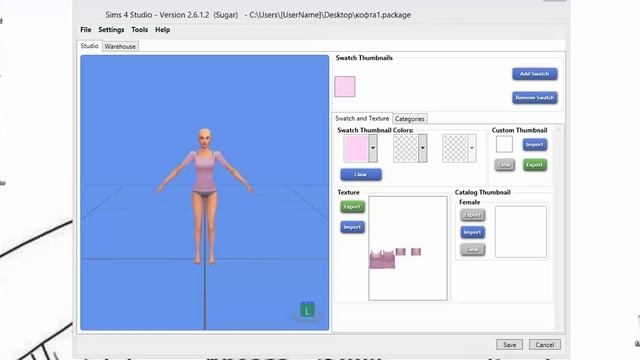Viewport: 640px width, 360px height.
Task: Export the texture with the green button
Action: tap(352, 207)
